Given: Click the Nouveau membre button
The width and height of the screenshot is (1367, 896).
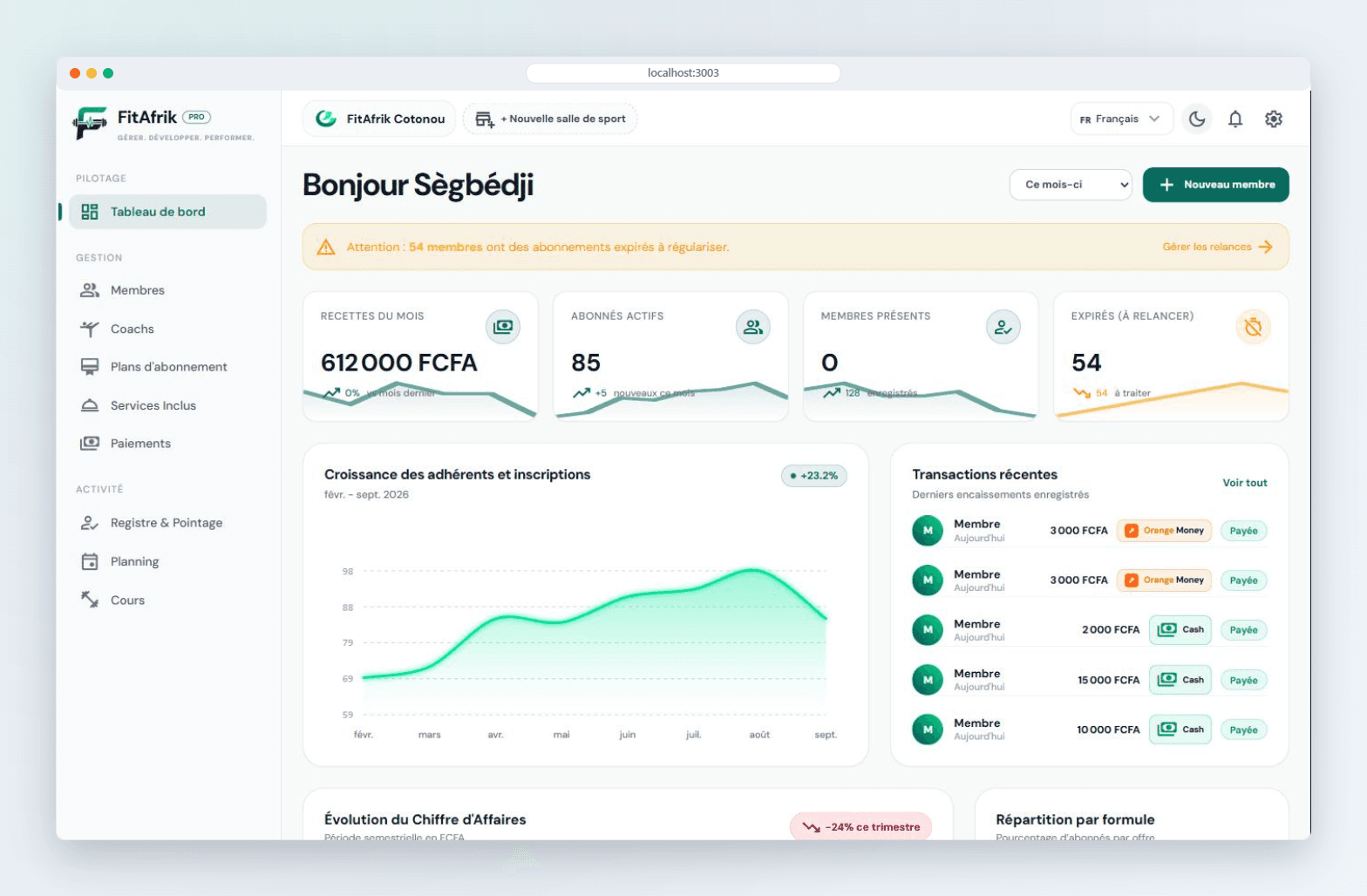Looking at the screenshot, I should pos(1215,185).
